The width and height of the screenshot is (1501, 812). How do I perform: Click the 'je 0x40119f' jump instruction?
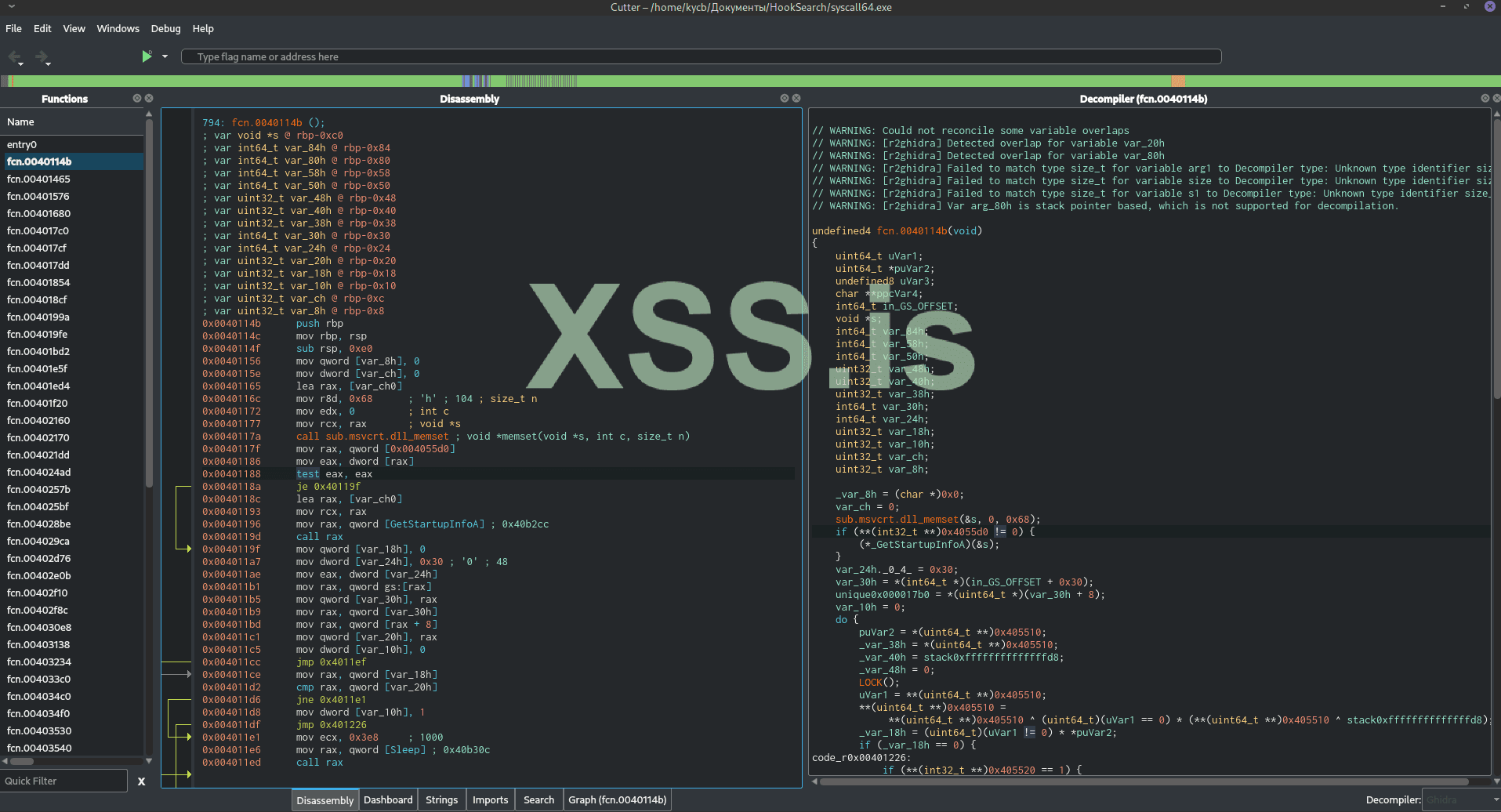328,487
